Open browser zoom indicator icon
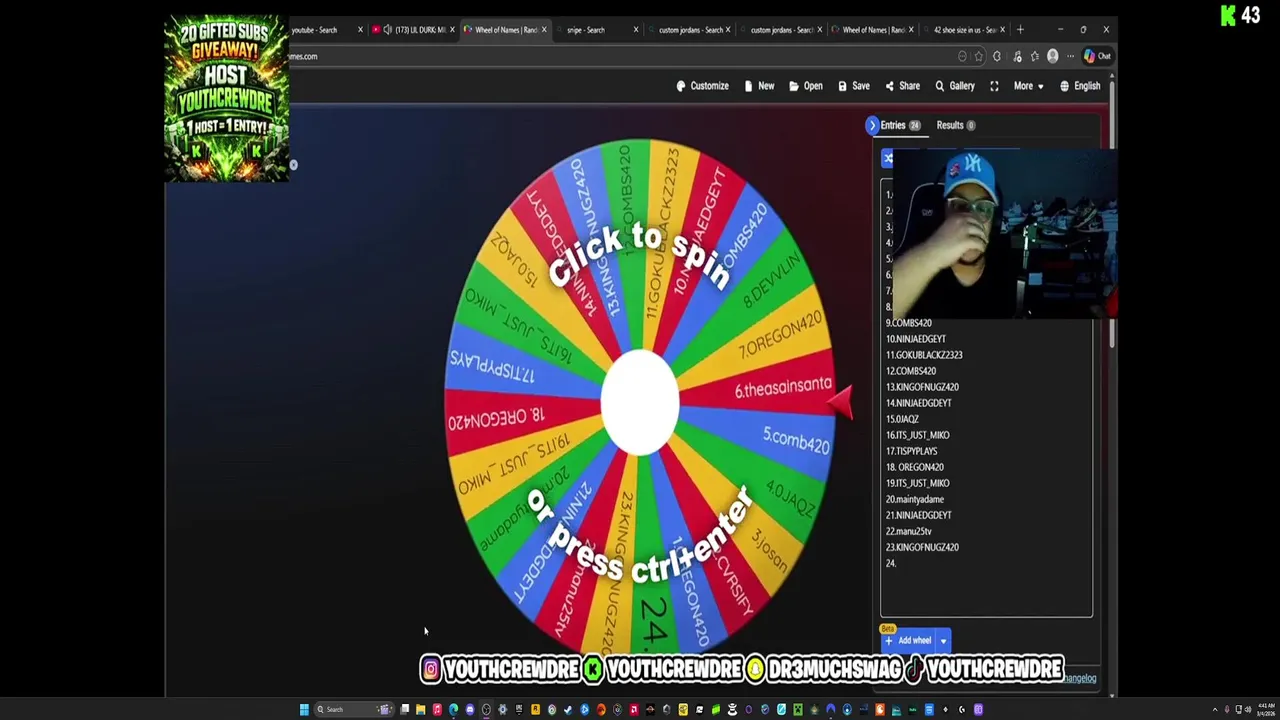Viewport: 1280px width, 720px height. point(962,56)
